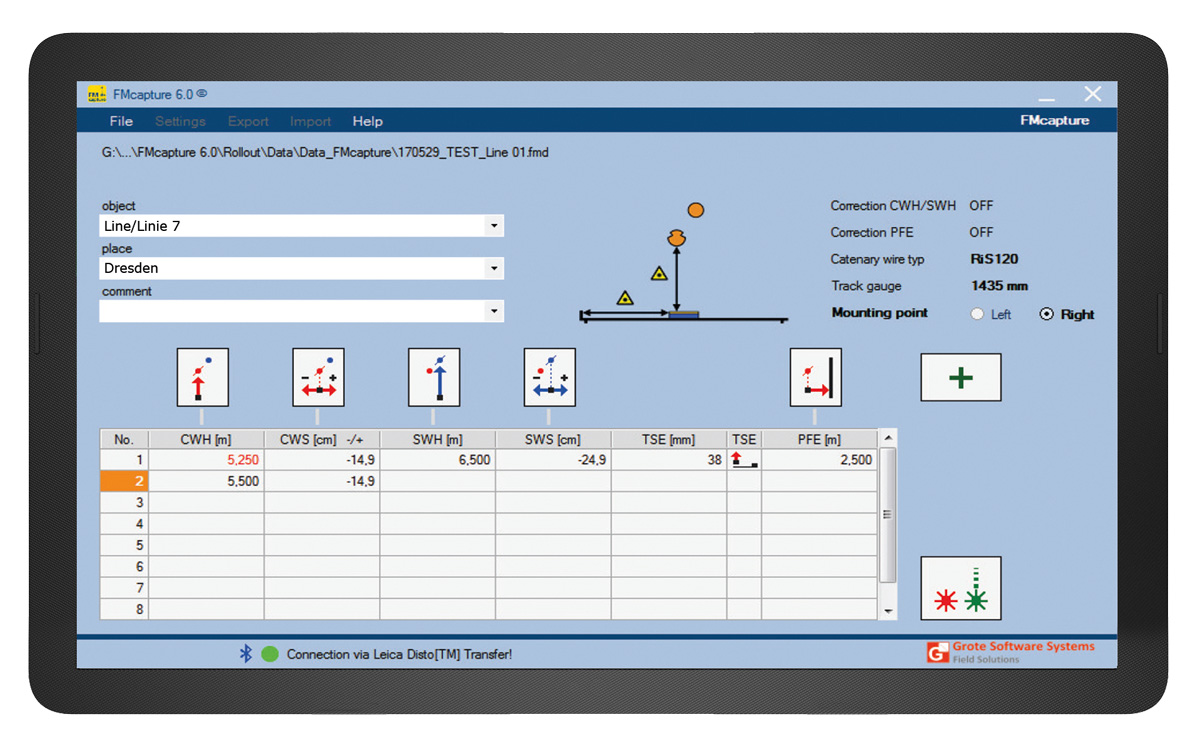Select the -24,9 SWS cell

click(553, 460)
